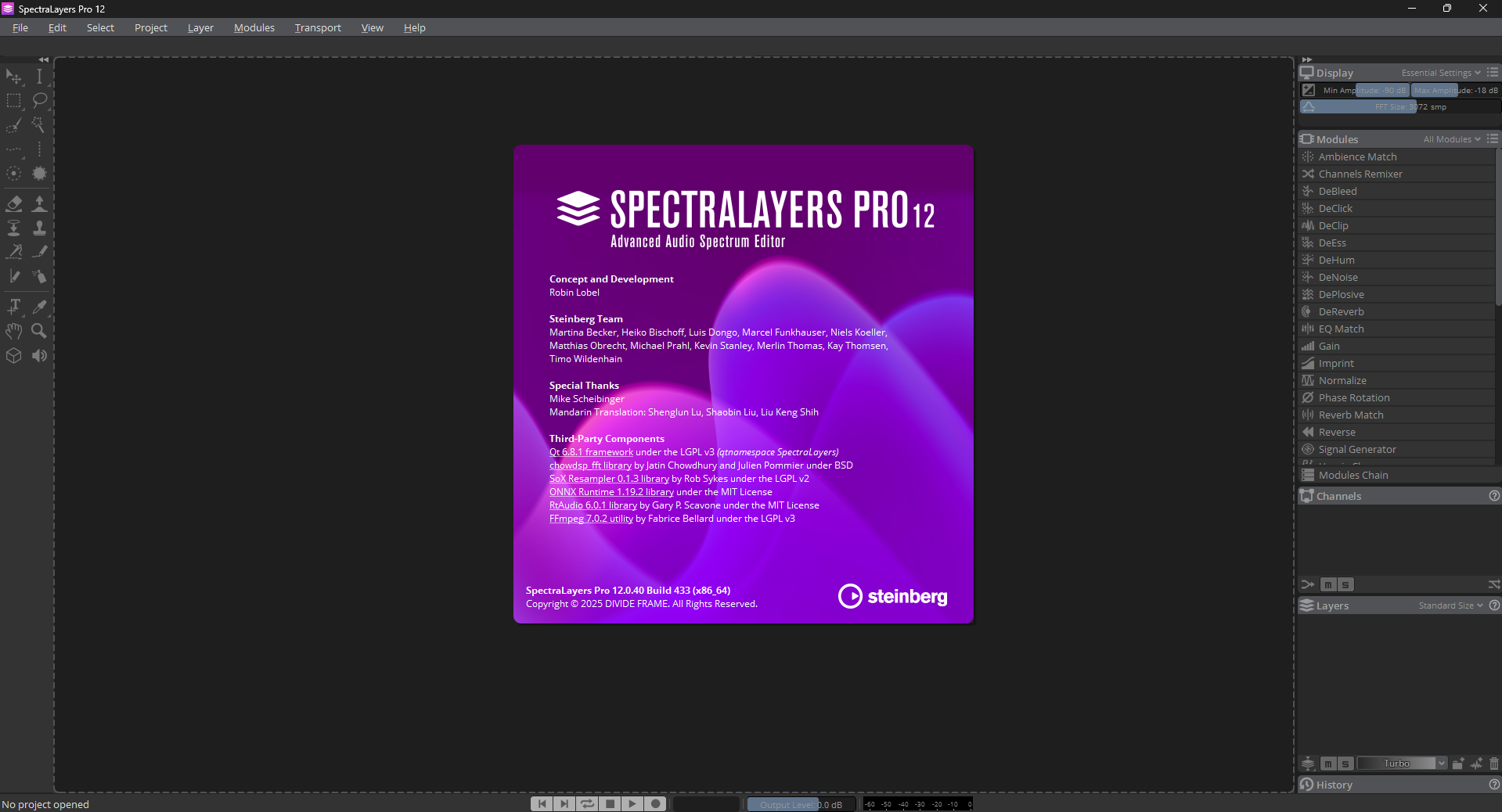Pick the clone stamp tool
This screenshot has width=1502, height=812.
[39, 228]
